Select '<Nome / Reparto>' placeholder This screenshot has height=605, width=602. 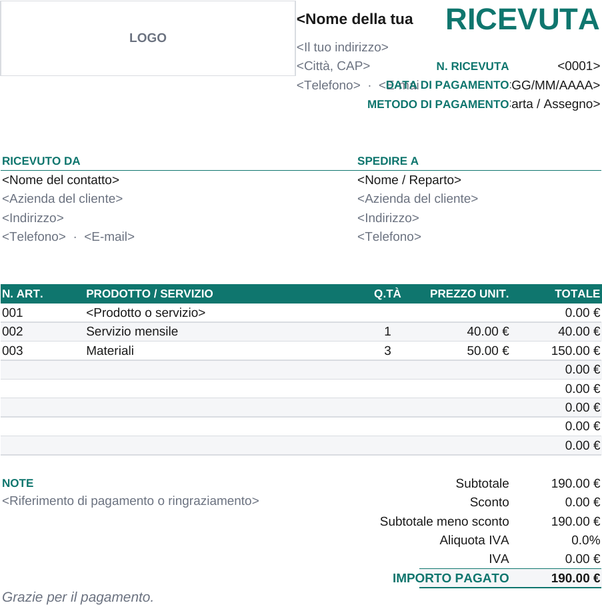409,180
